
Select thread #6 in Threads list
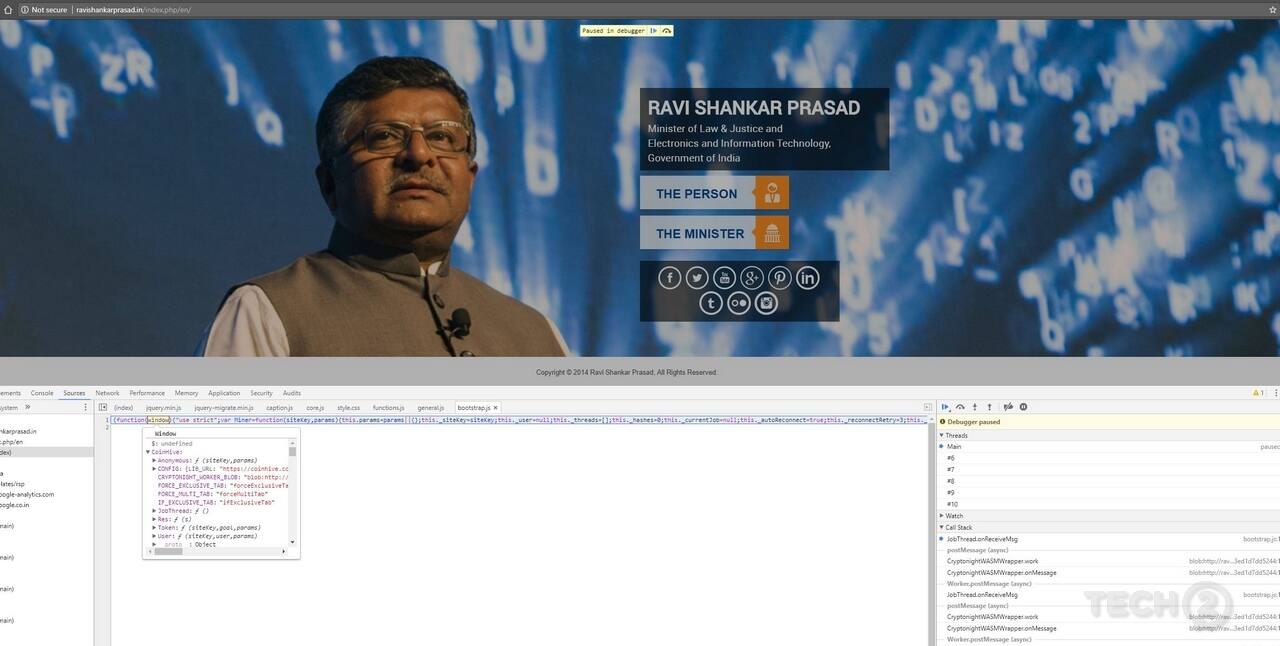1108,458
